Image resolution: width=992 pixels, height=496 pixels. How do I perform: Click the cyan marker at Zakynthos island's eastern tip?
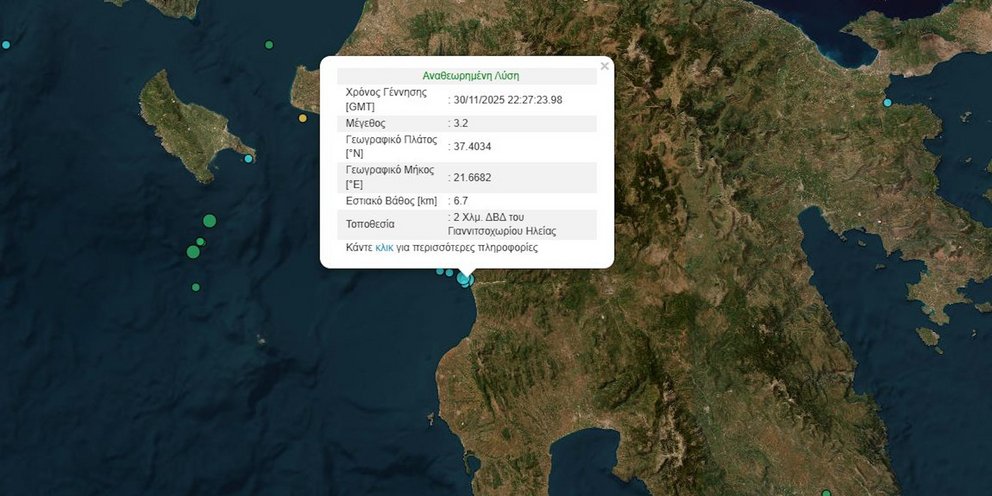(249, 158)
